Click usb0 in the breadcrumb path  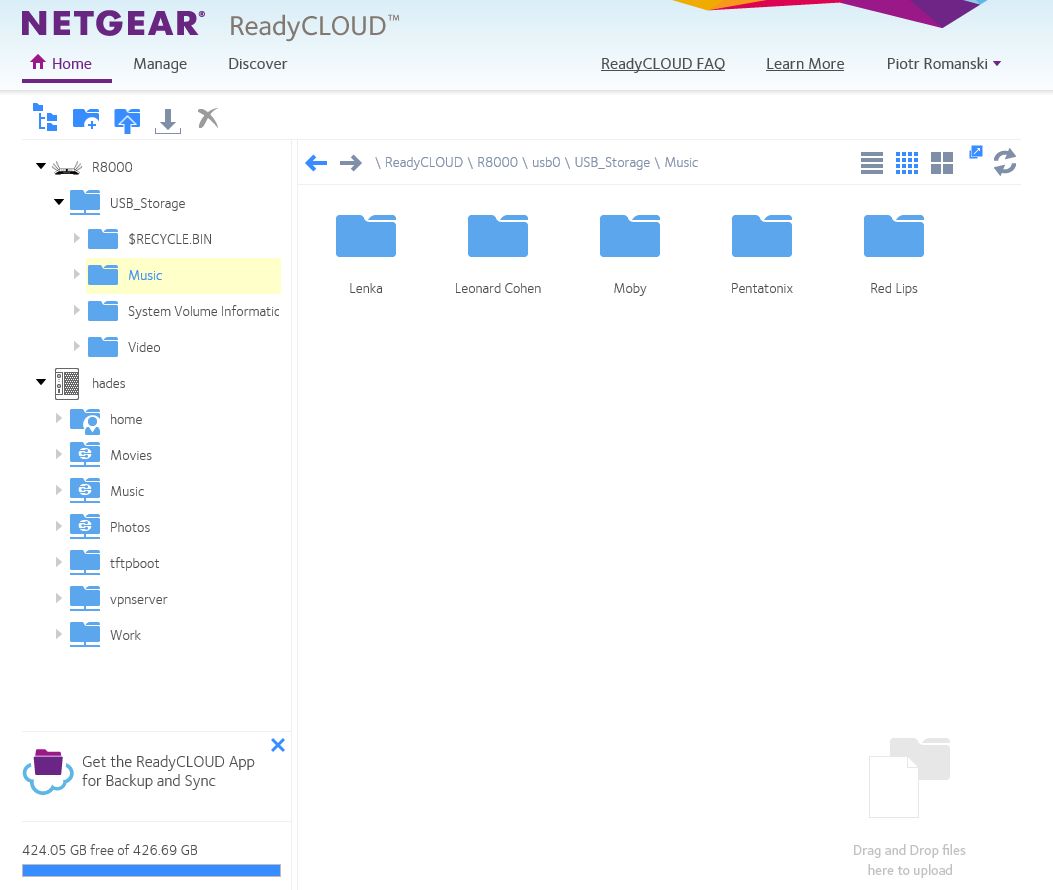tap(546, 163)
